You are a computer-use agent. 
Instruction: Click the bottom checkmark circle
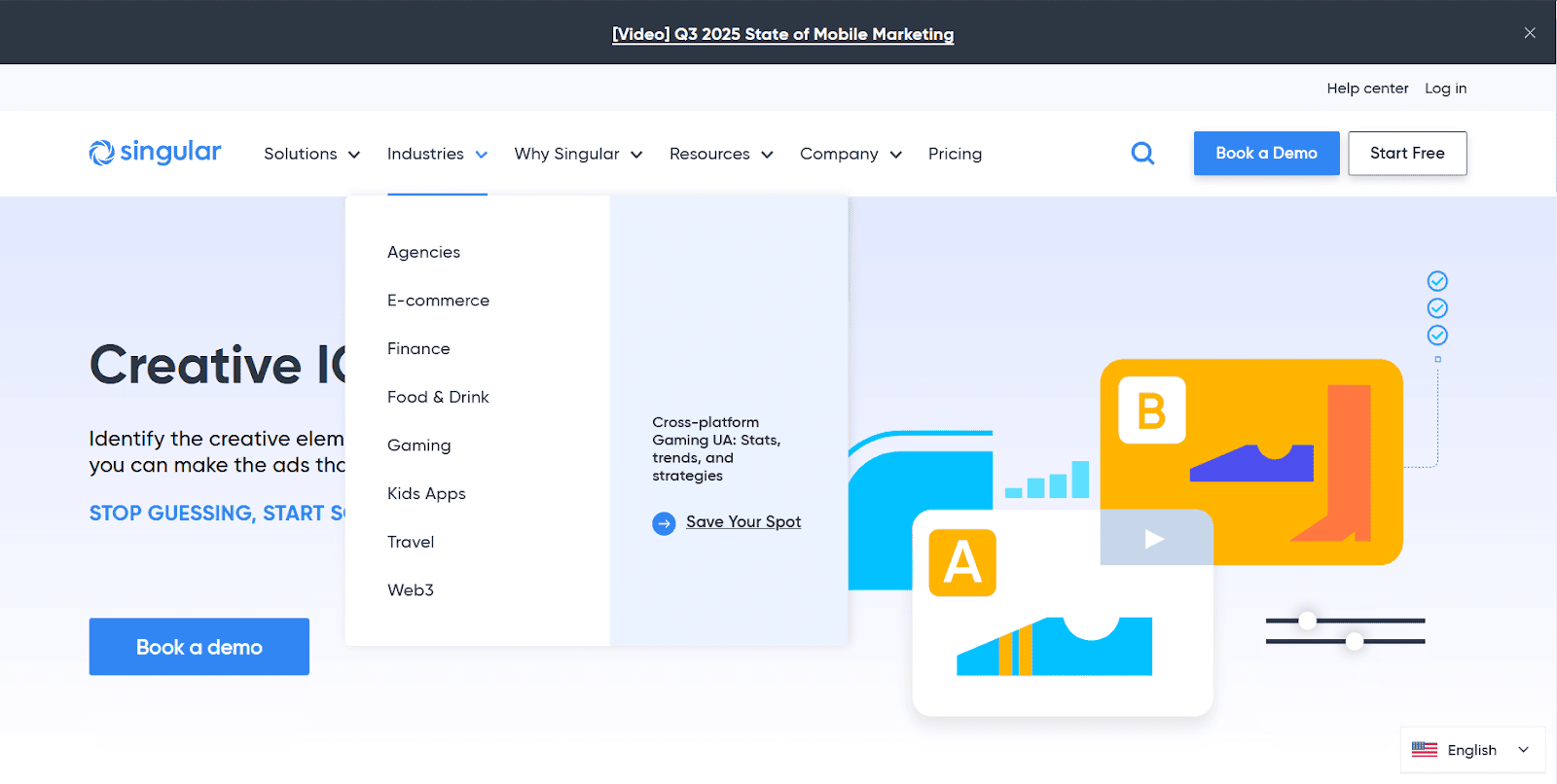point(1437,336)
